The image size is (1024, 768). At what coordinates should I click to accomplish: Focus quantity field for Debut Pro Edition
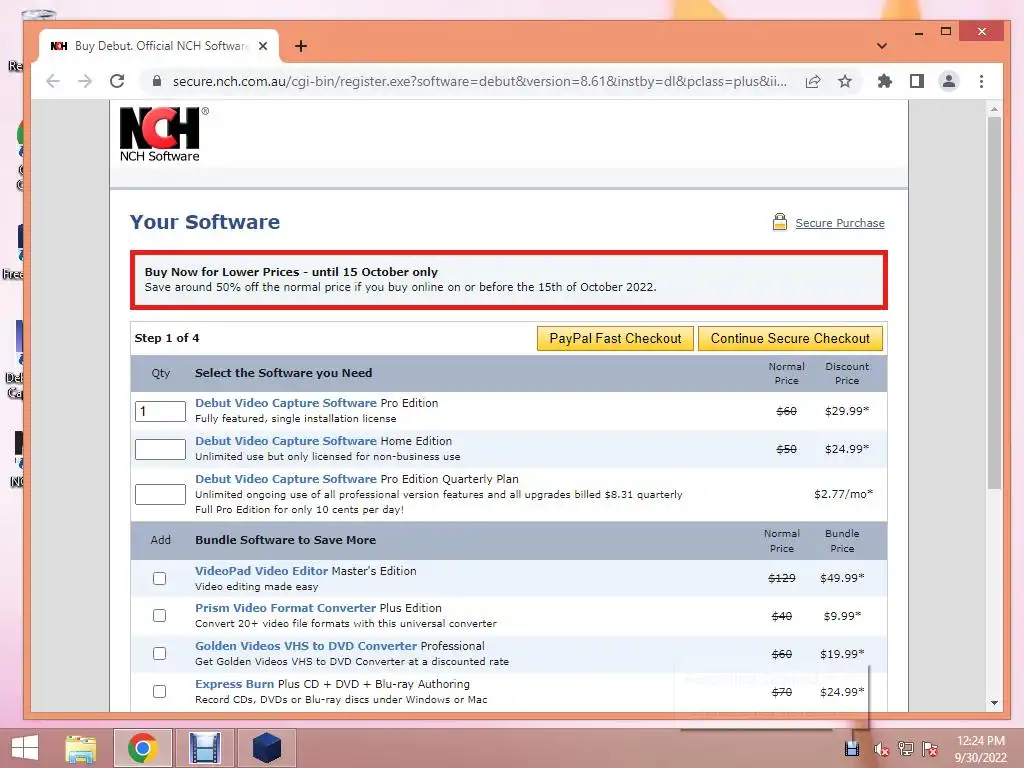point(160,411)
